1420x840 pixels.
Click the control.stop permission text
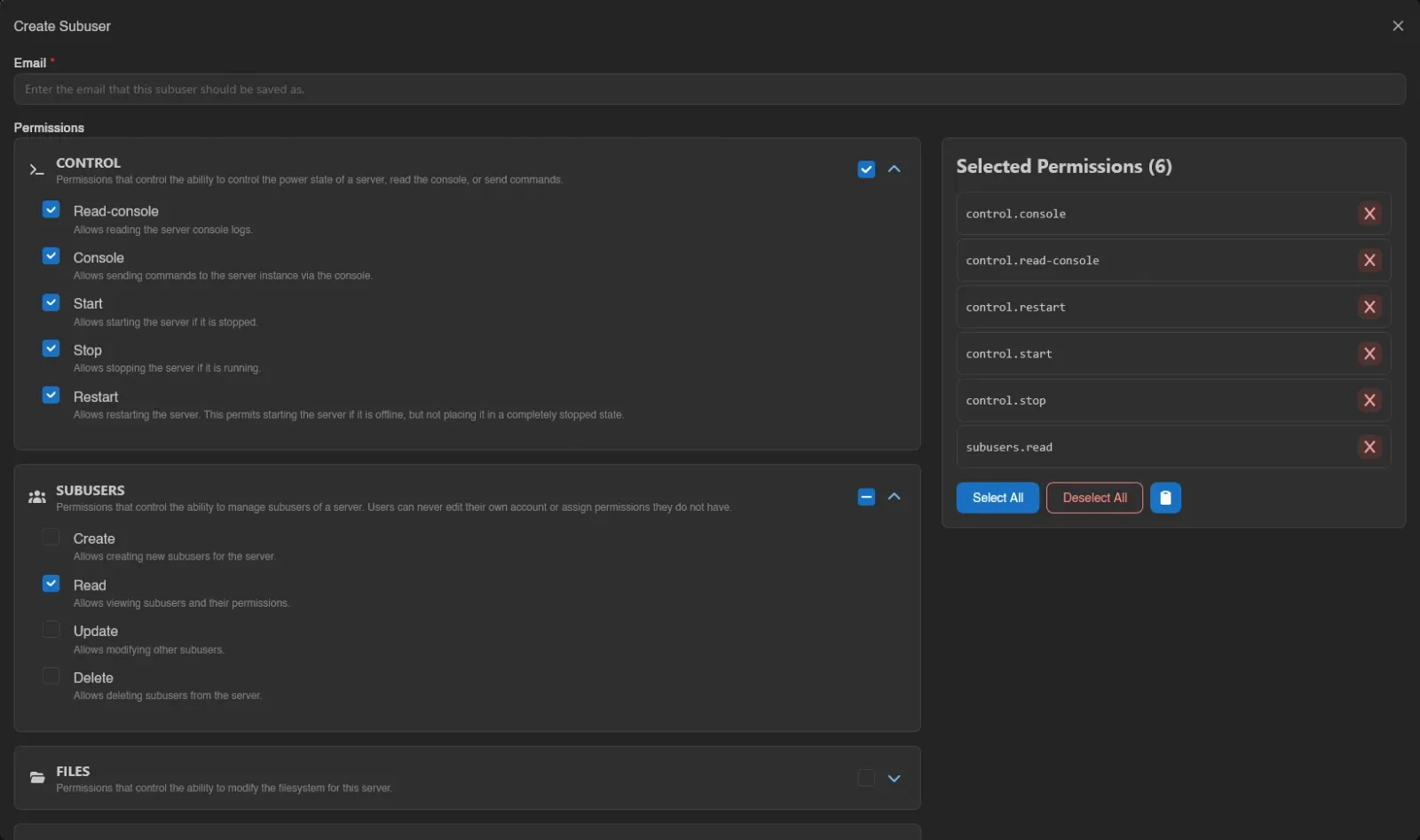point(1006,400)
